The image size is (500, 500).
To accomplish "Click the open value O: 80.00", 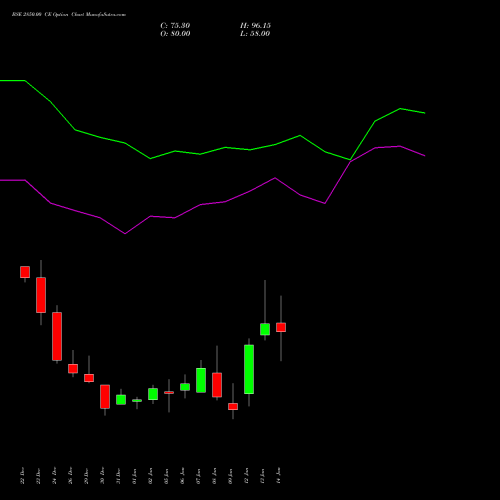I will click(x=175, y=34).
